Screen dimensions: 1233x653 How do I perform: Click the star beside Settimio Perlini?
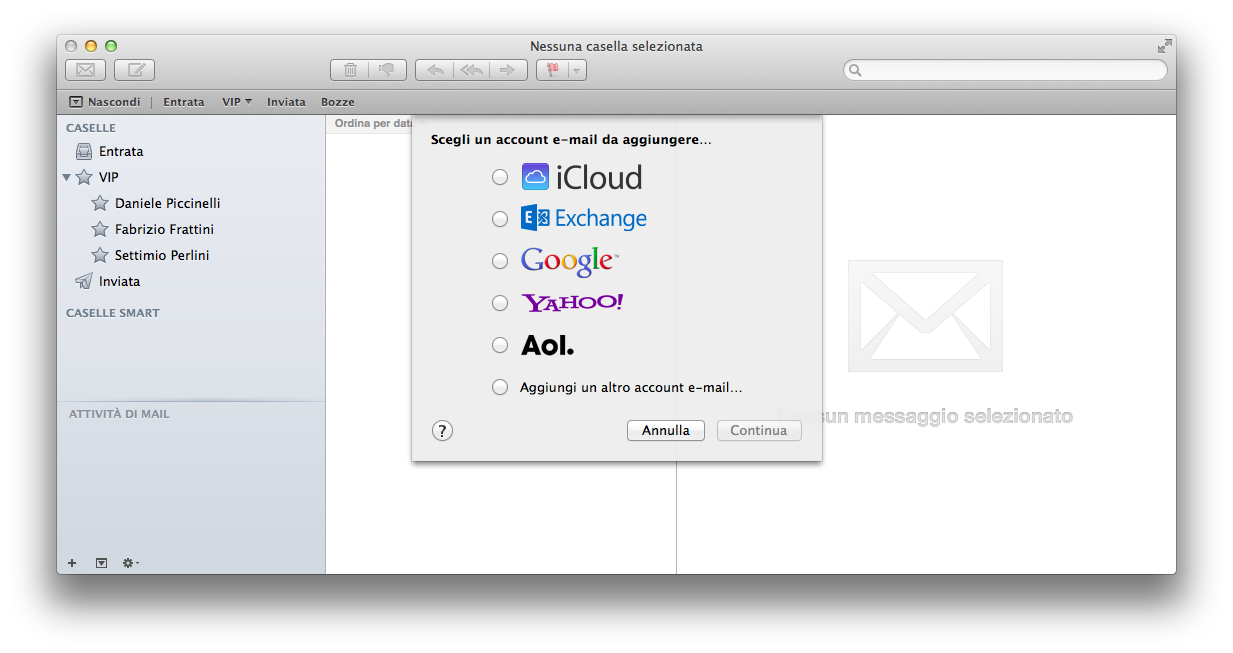coord(100,255)
